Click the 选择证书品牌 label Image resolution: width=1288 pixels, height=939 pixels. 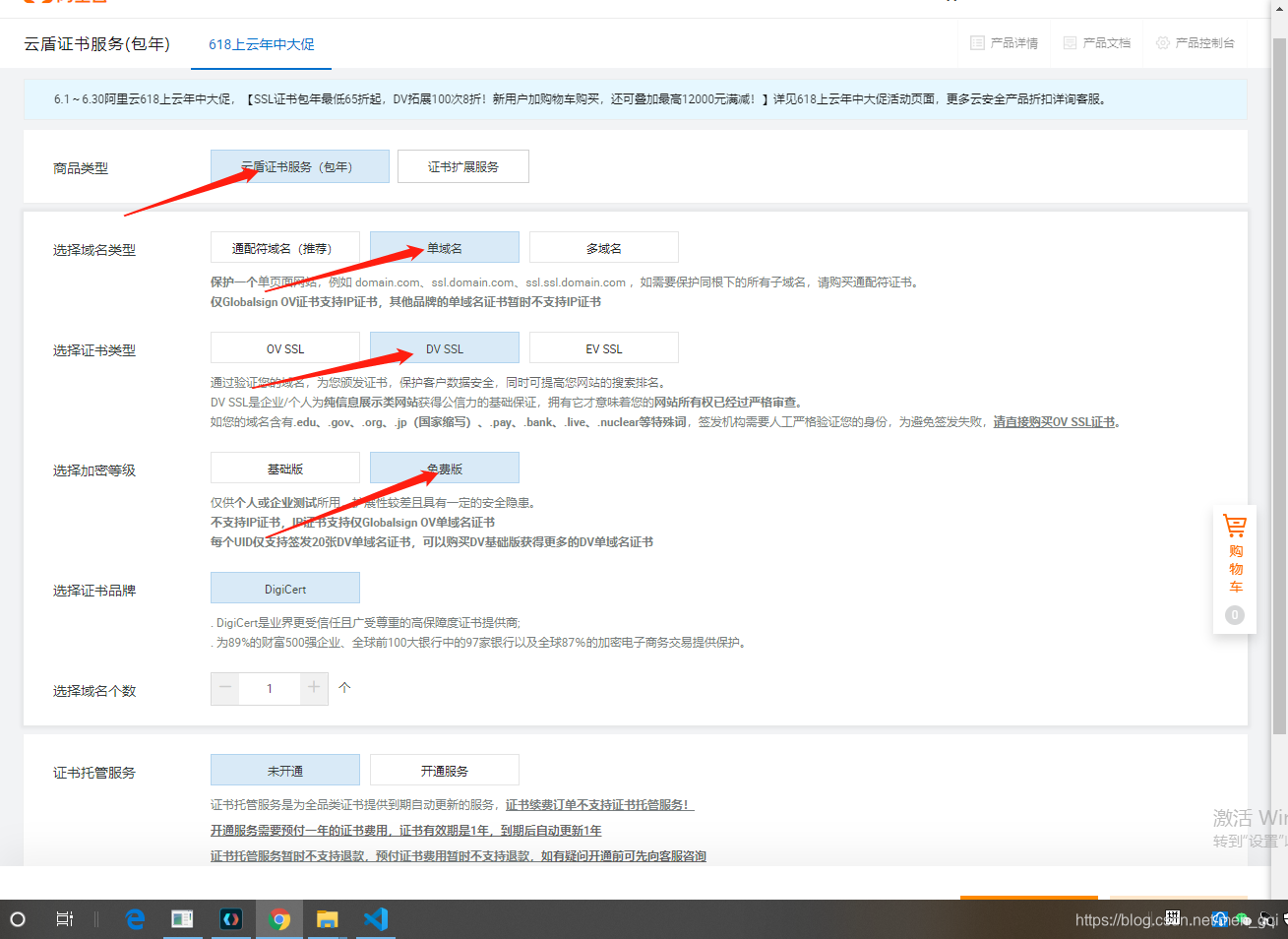click(x=94, y=591)
